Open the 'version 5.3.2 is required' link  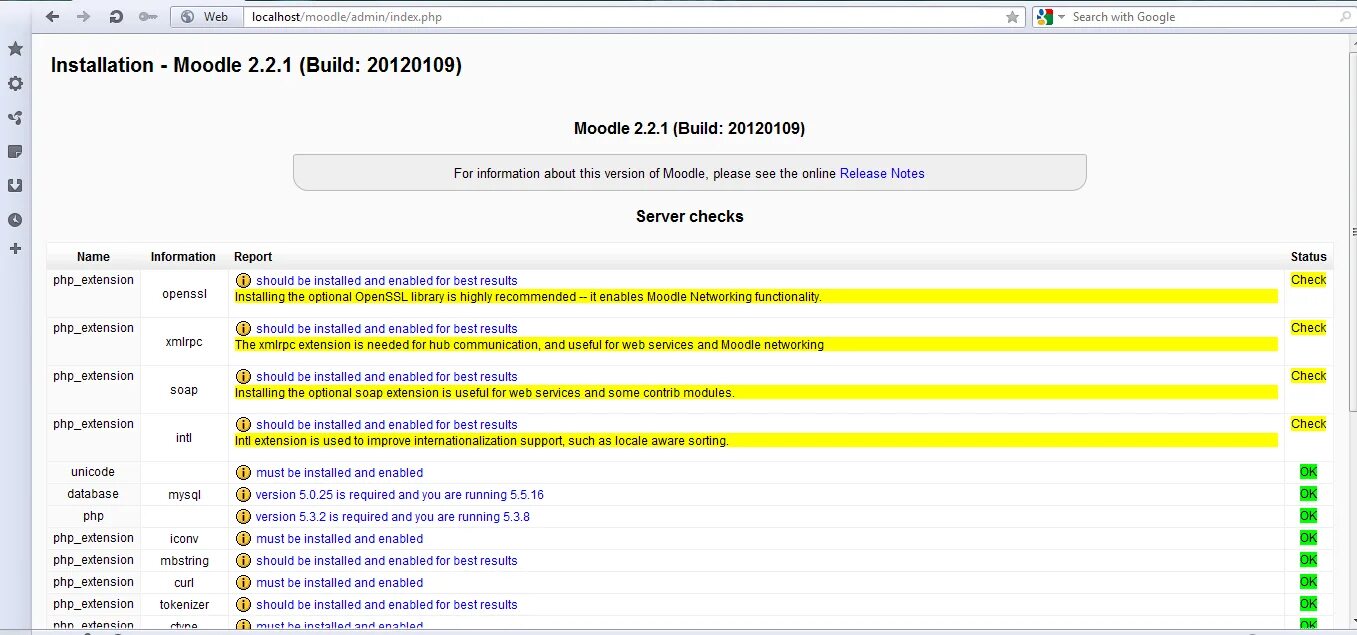[393, 517]
